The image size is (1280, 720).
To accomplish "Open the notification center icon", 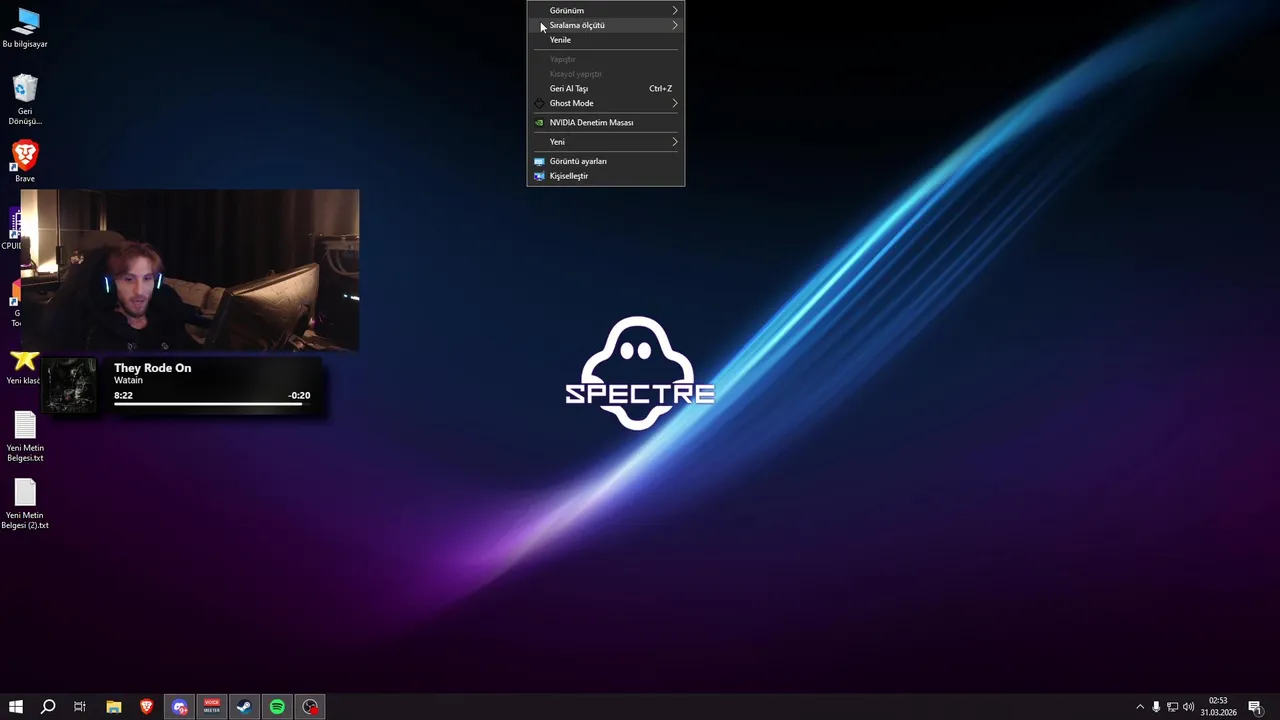I will tap(1255, 707).
